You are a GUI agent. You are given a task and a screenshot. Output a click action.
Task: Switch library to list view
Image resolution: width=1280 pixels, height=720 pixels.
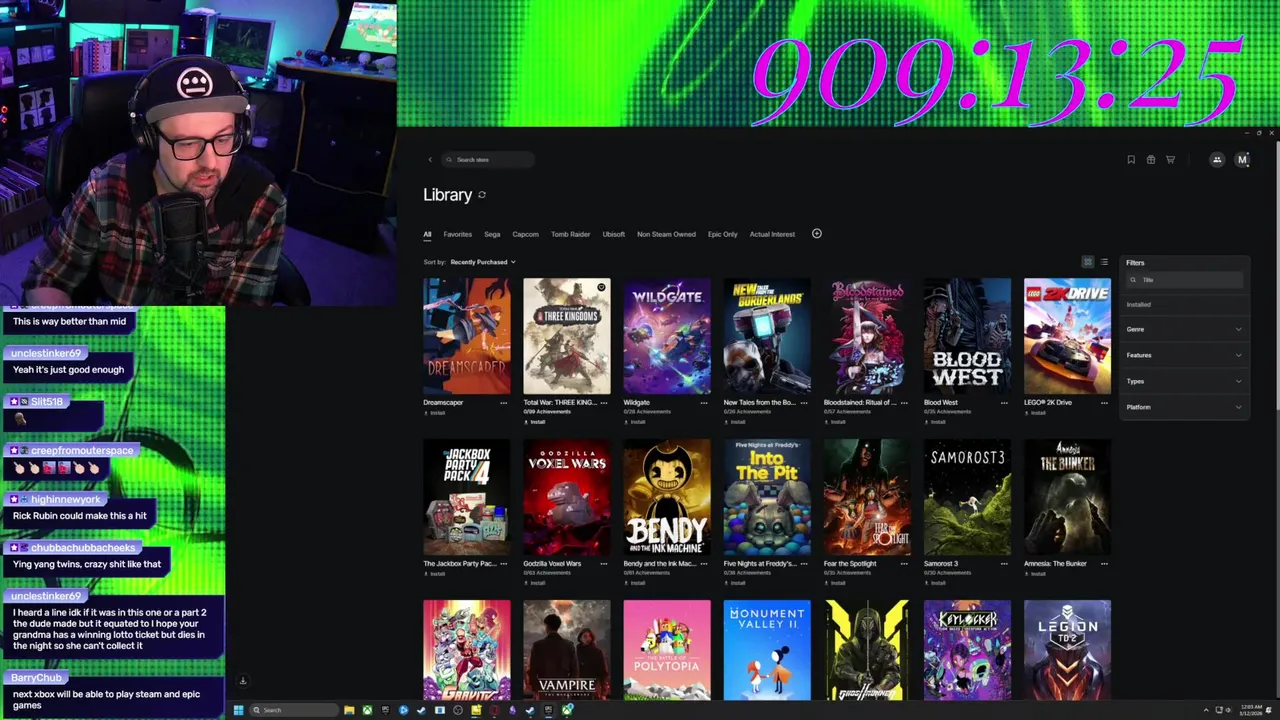tap(1104, 262)
